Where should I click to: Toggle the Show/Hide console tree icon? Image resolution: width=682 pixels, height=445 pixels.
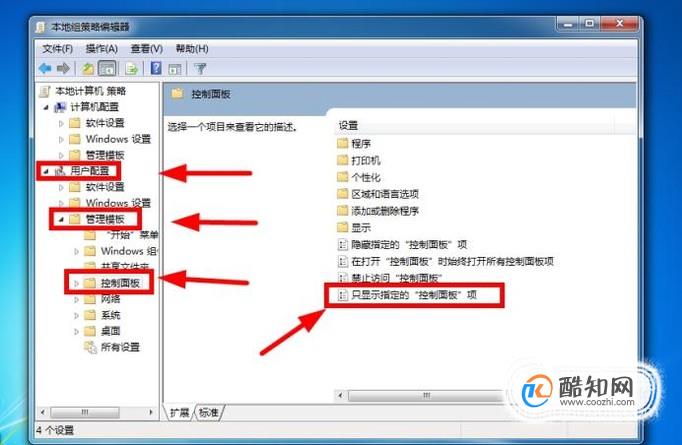click(x=107, y=68)
